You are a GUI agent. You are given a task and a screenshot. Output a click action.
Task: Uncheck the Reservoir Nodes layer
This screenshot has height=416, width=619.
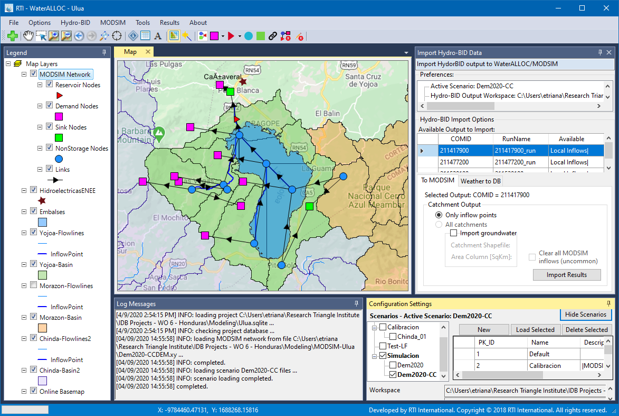49,84
